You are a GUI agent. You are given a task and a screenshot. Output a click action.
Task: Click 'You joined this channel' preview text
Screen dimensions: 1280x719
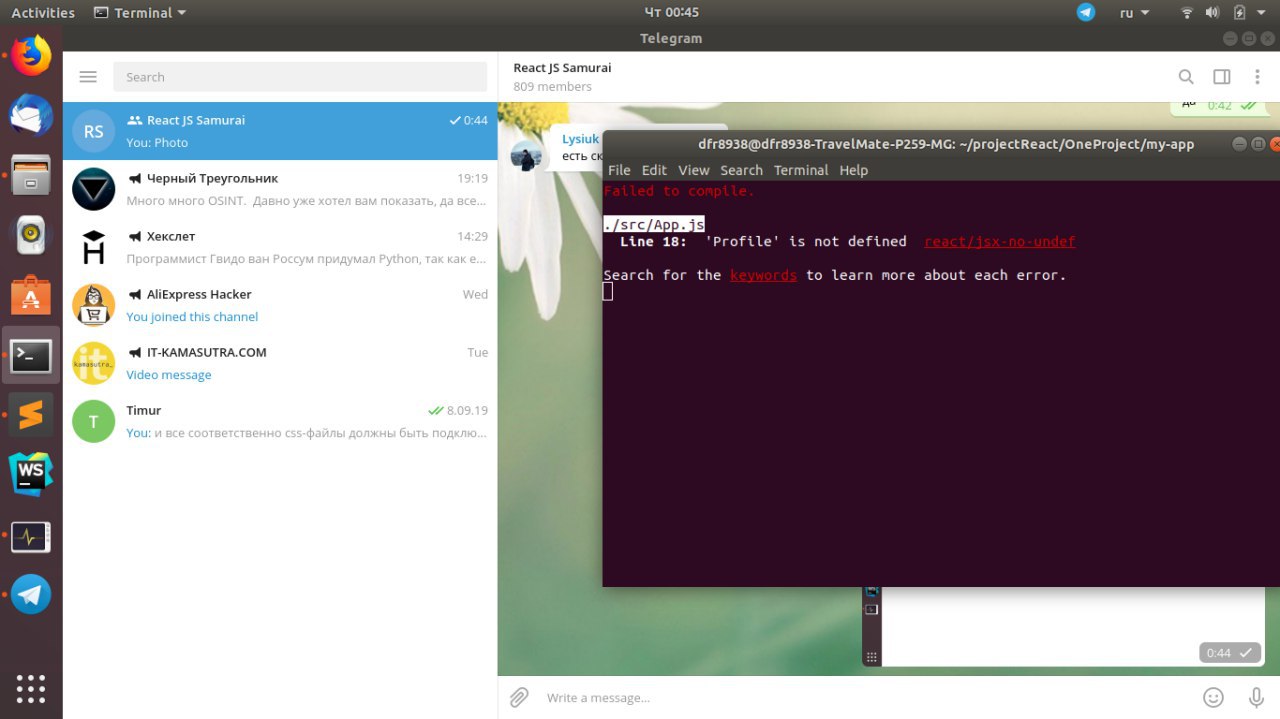pos(192,317)
